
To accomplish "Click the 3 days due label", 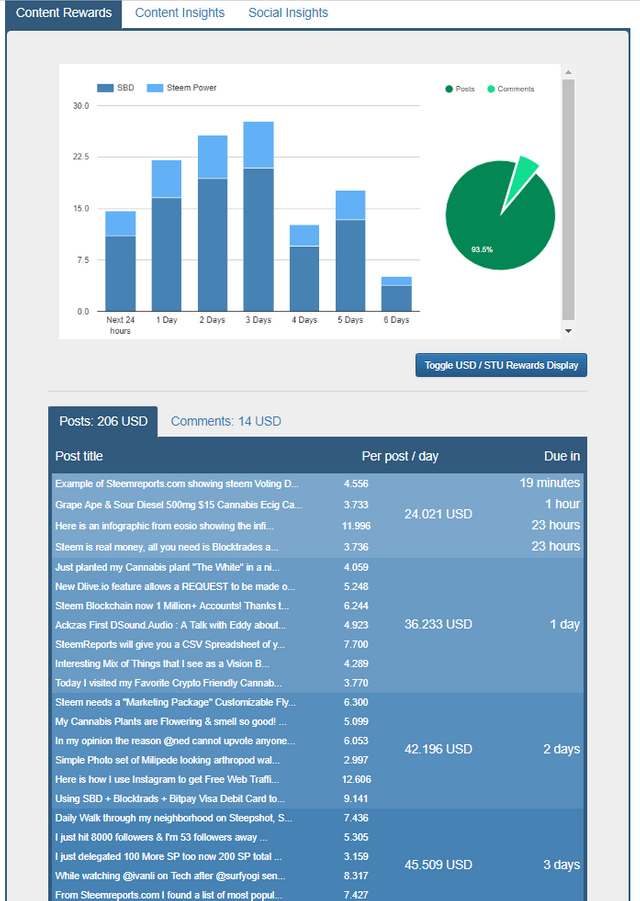I will [x=561, y=865].
